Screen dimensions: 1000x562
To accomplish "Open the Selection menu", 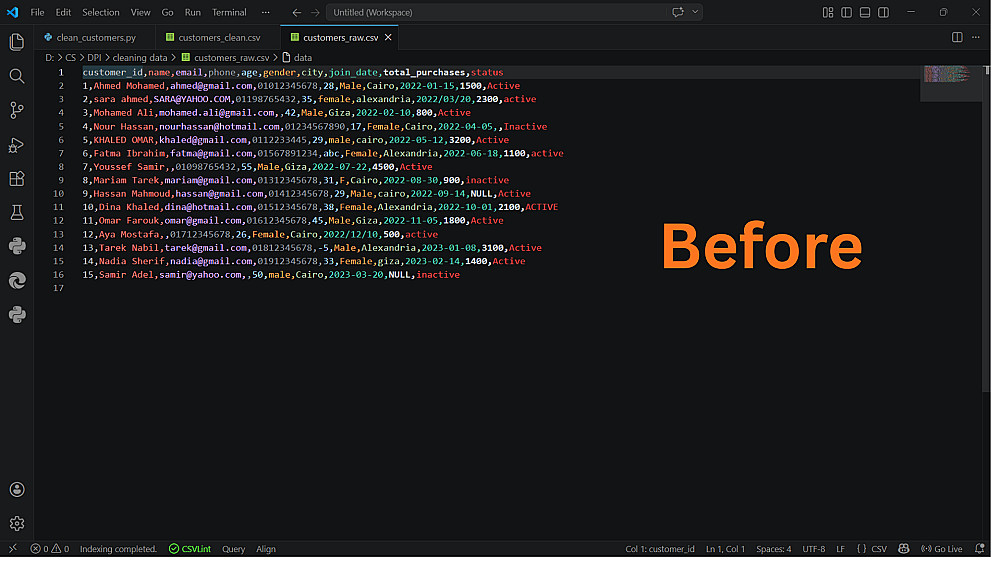I will pyautogui.click(x=101, y=12).
